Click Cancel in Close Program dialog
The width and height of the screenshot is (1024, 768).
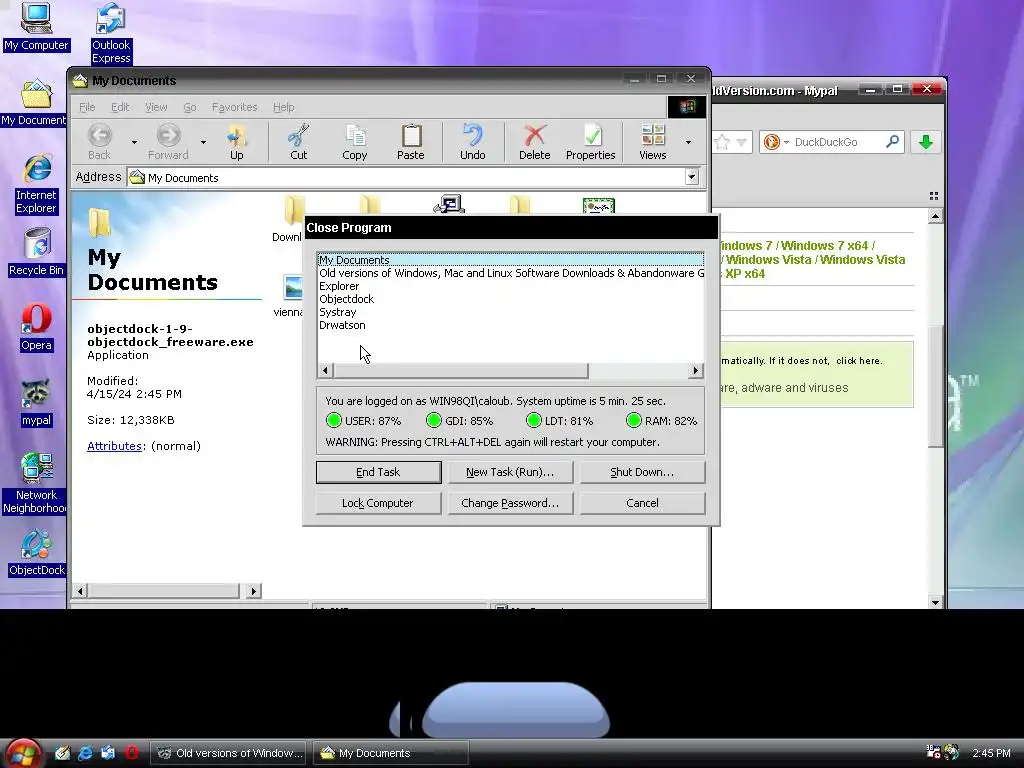click(642, 503)
